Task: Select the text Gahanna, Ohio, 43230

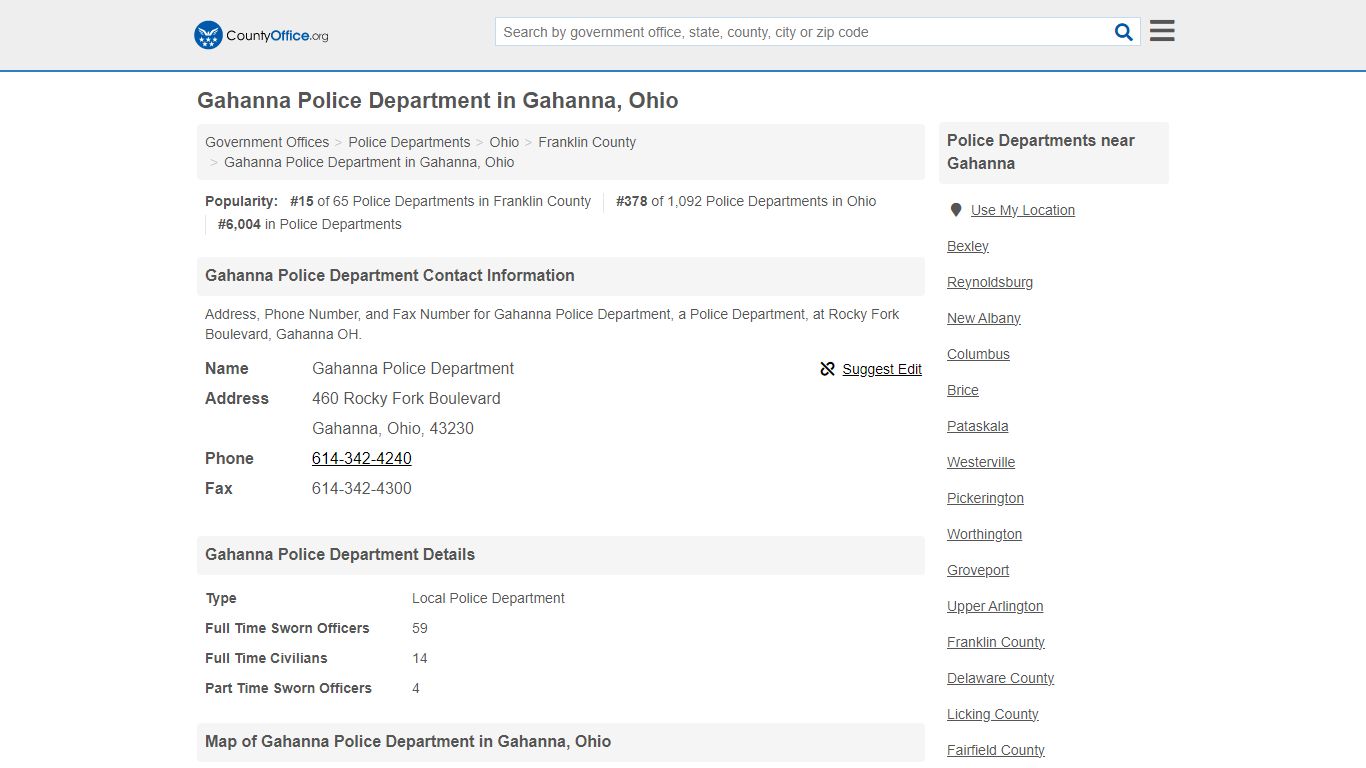Action: tap(393, 428)
